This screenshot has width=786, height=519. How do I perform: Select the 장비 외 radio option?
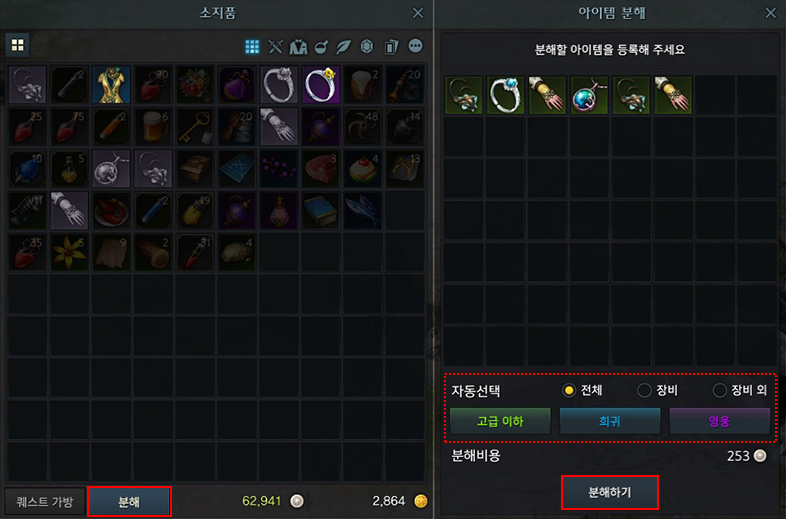coord(739,390)
